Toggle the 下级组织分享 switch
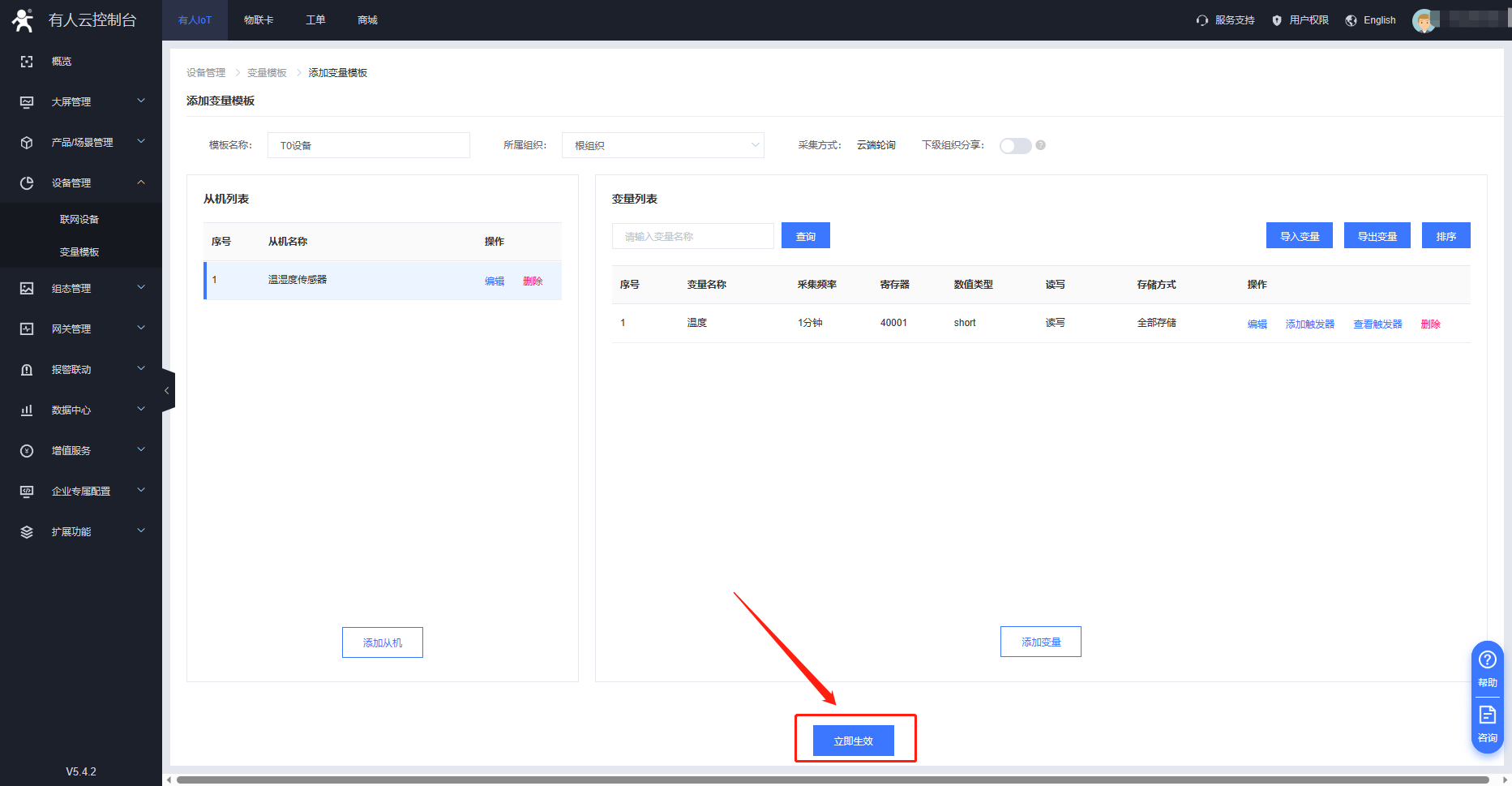Screen dimensions: 1512x786 click(1015, 145)
